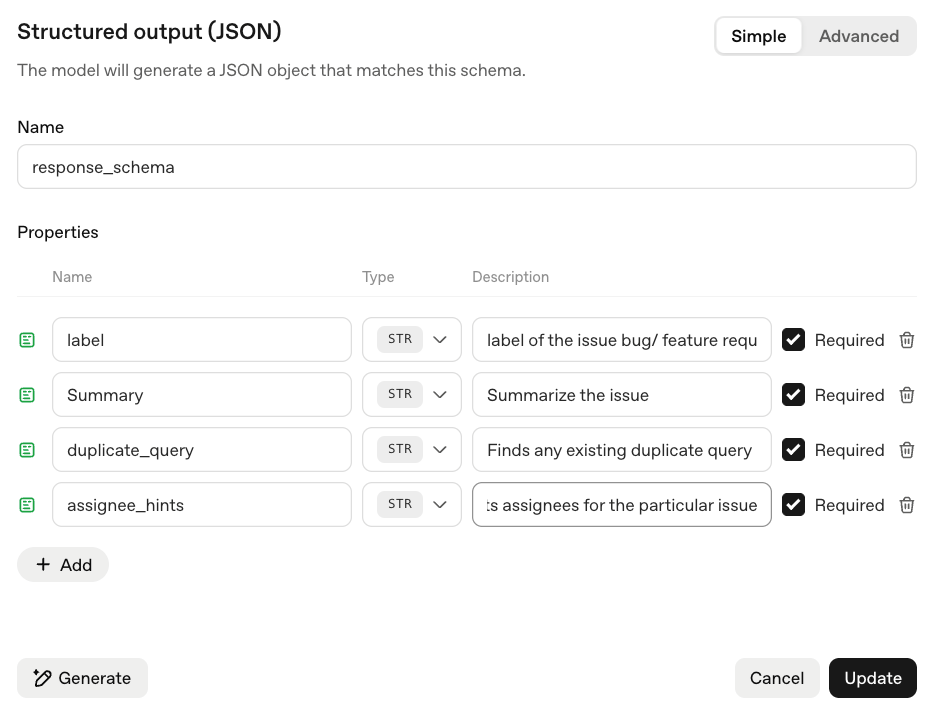The image size is (935, 707).
Task: Click the Required text in Summary row
Action: 849,395
